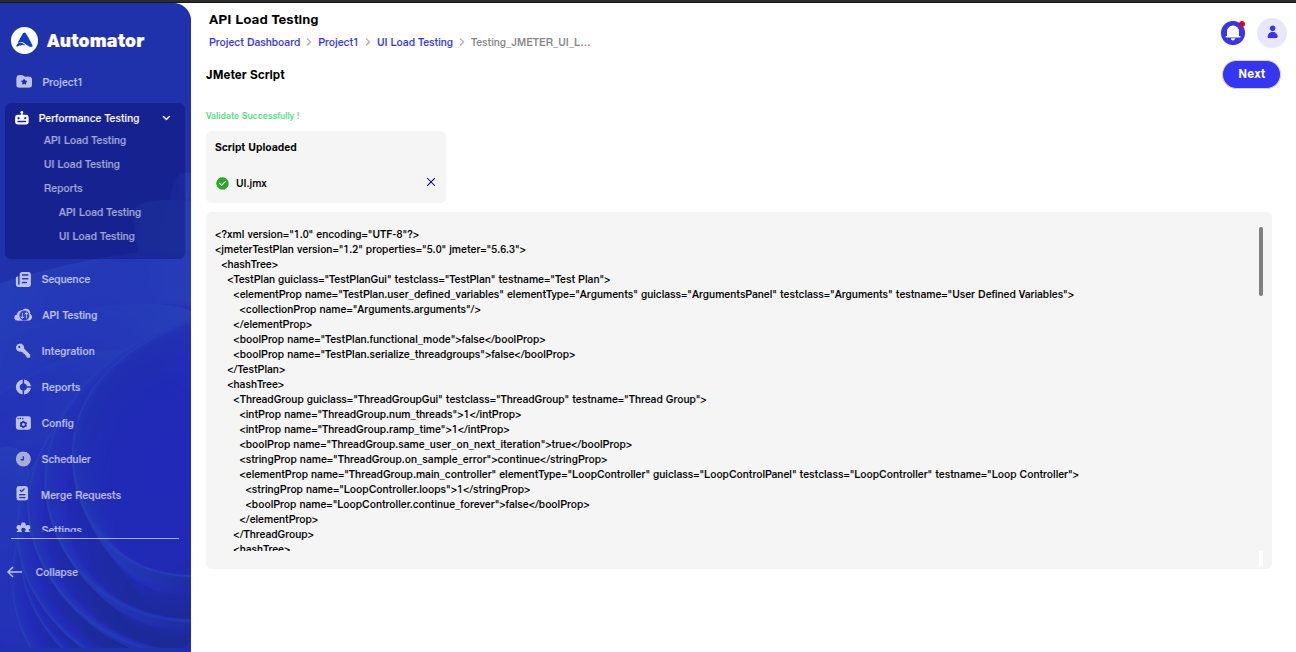Click the ThreadGroup.ramp_time line
Image resolution: width=1296 pixels, height=652 pixels.
[x=374, y=430]
